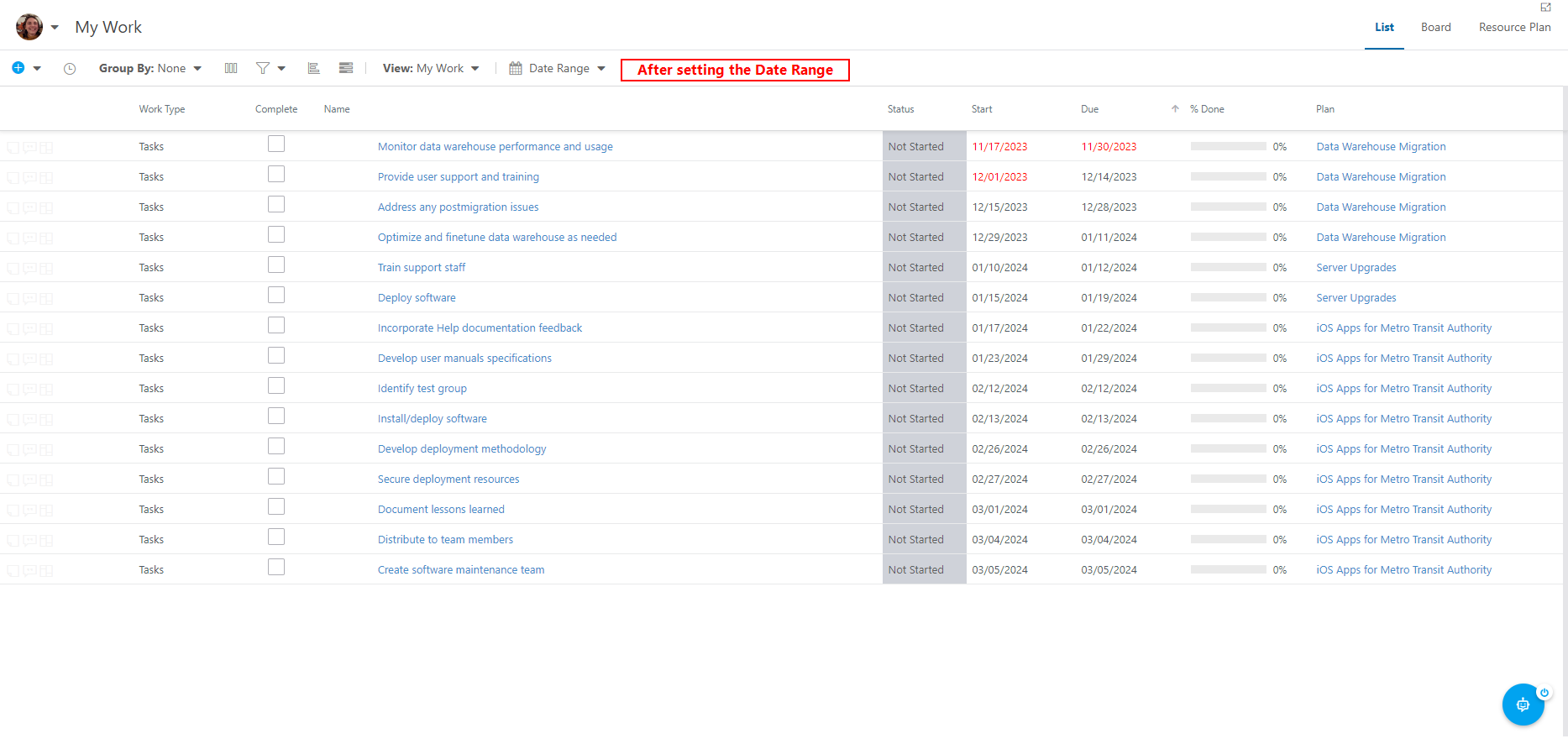This screenshot has width=1568, height=744.
Task: Check Complete box for Monitor data warehouse performance
Action: (276, 144)
